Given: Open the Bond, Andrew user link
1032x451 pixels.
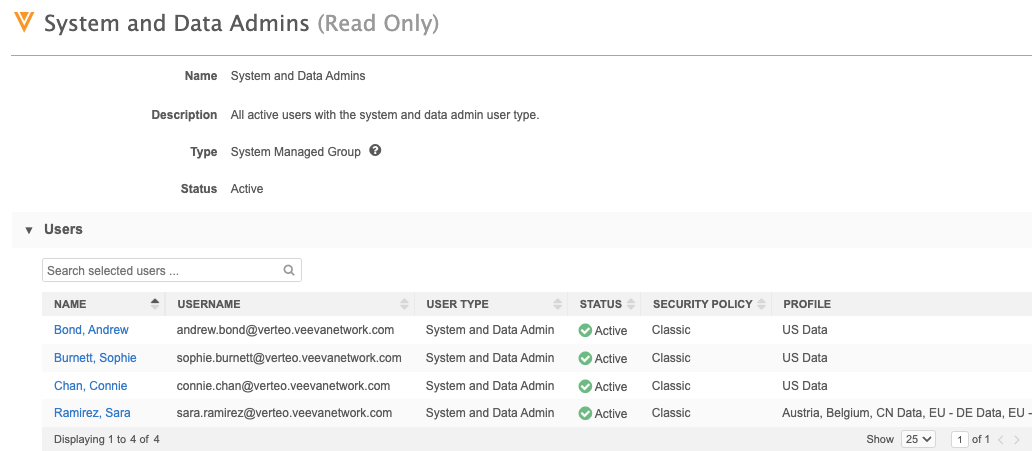Looking at the screenshot, I should [x=91, y=330].
